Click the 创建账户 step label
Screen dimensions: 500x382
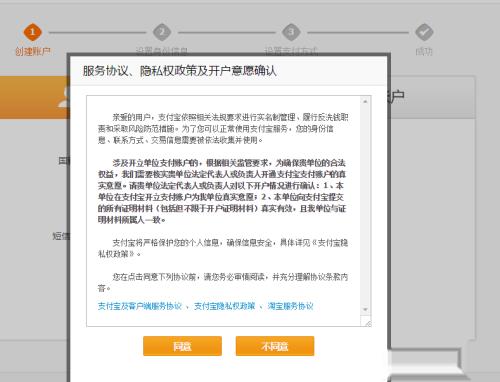(33, 51)
